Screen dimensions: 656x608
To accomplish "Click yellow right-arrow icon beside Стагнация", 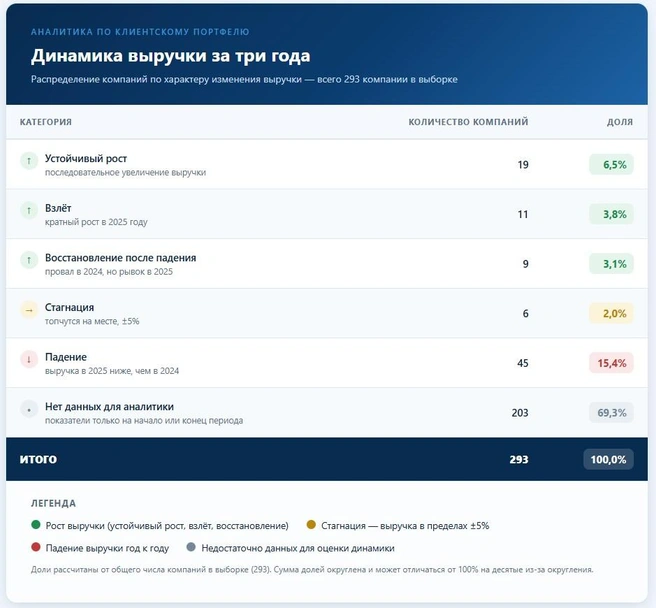I will (x=29, y=310).
